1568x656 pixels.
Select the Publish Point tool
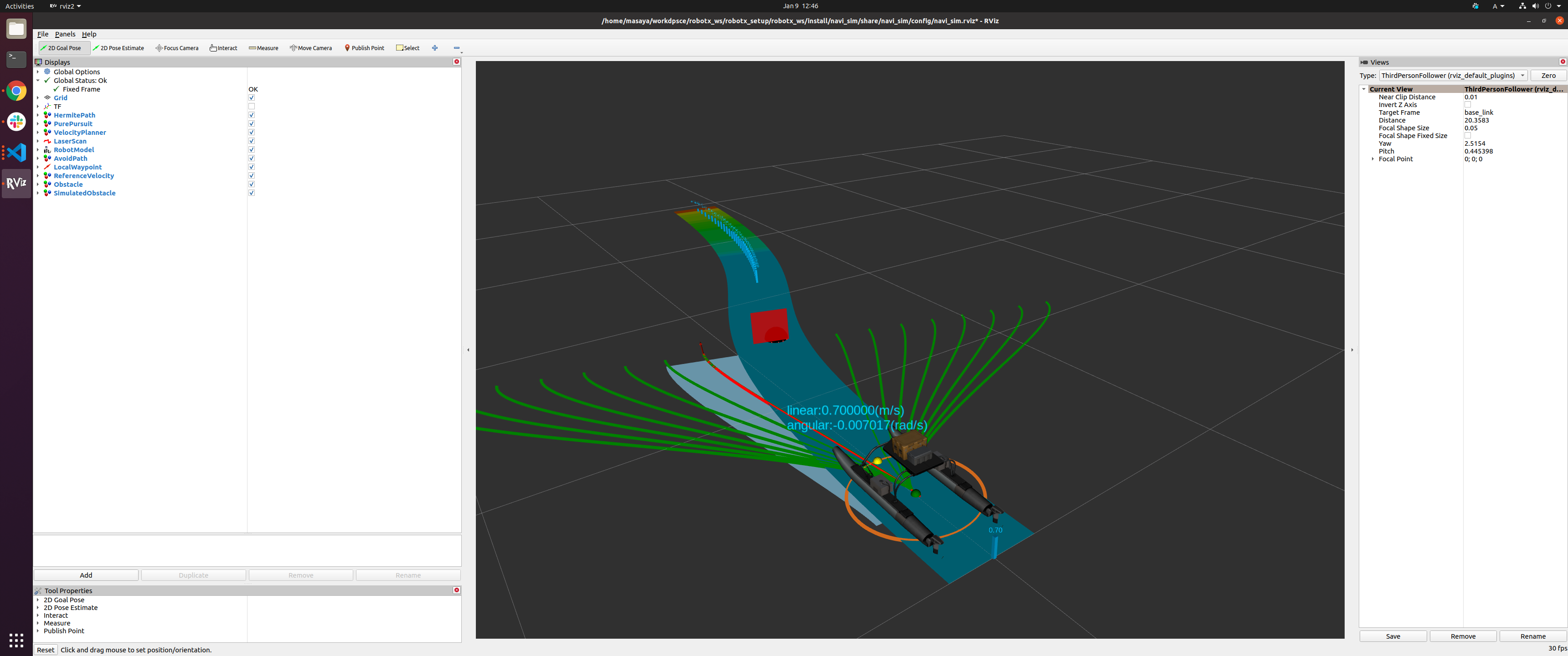click(365, 48)
